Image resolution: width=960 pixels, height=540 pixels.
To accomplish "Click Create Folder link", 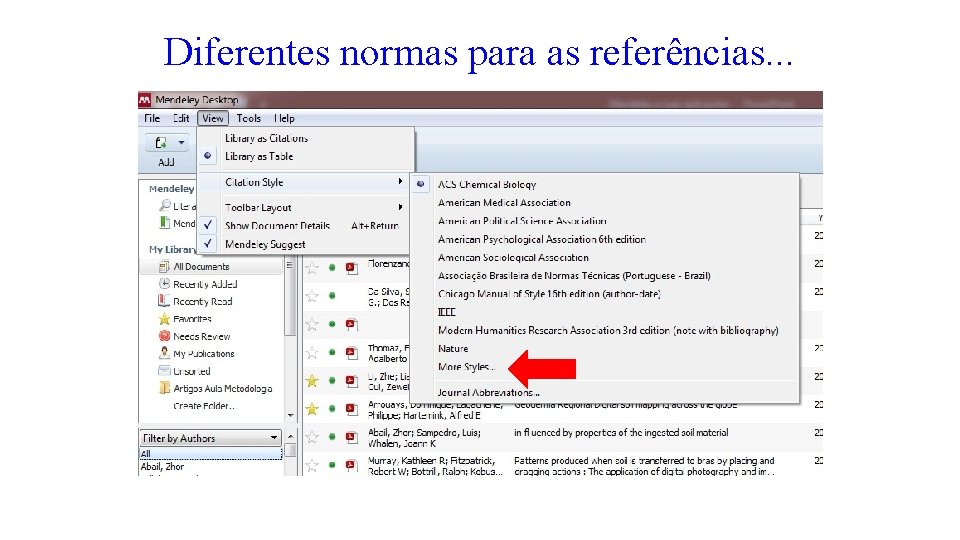I will click(204, 405).
